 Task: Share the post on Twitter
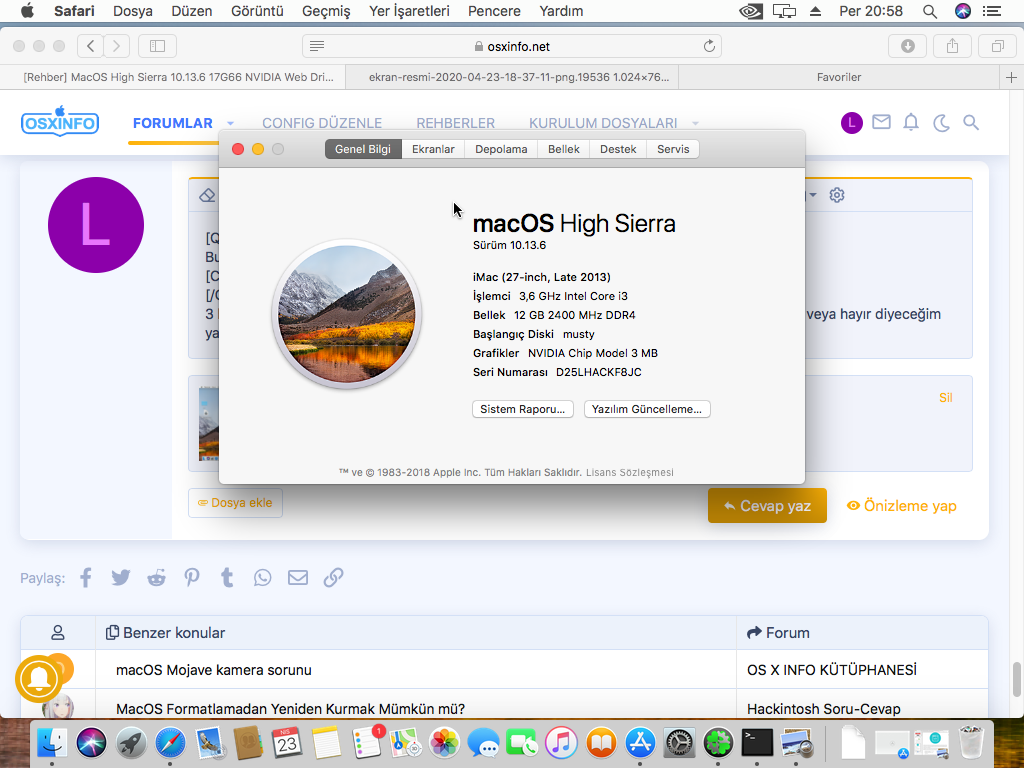pos(121,577)
